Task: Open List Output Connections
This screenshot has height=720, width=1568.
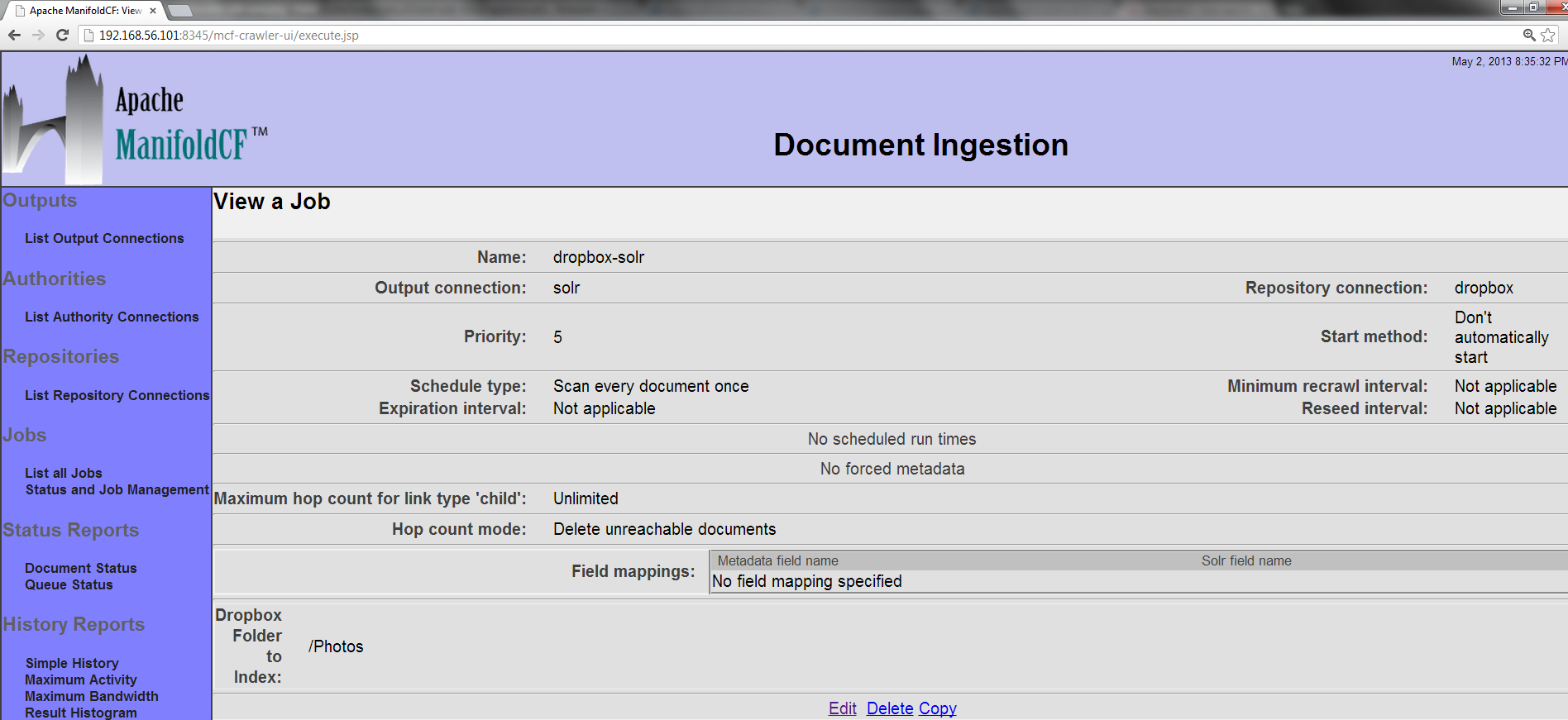Action: [104, 238]
